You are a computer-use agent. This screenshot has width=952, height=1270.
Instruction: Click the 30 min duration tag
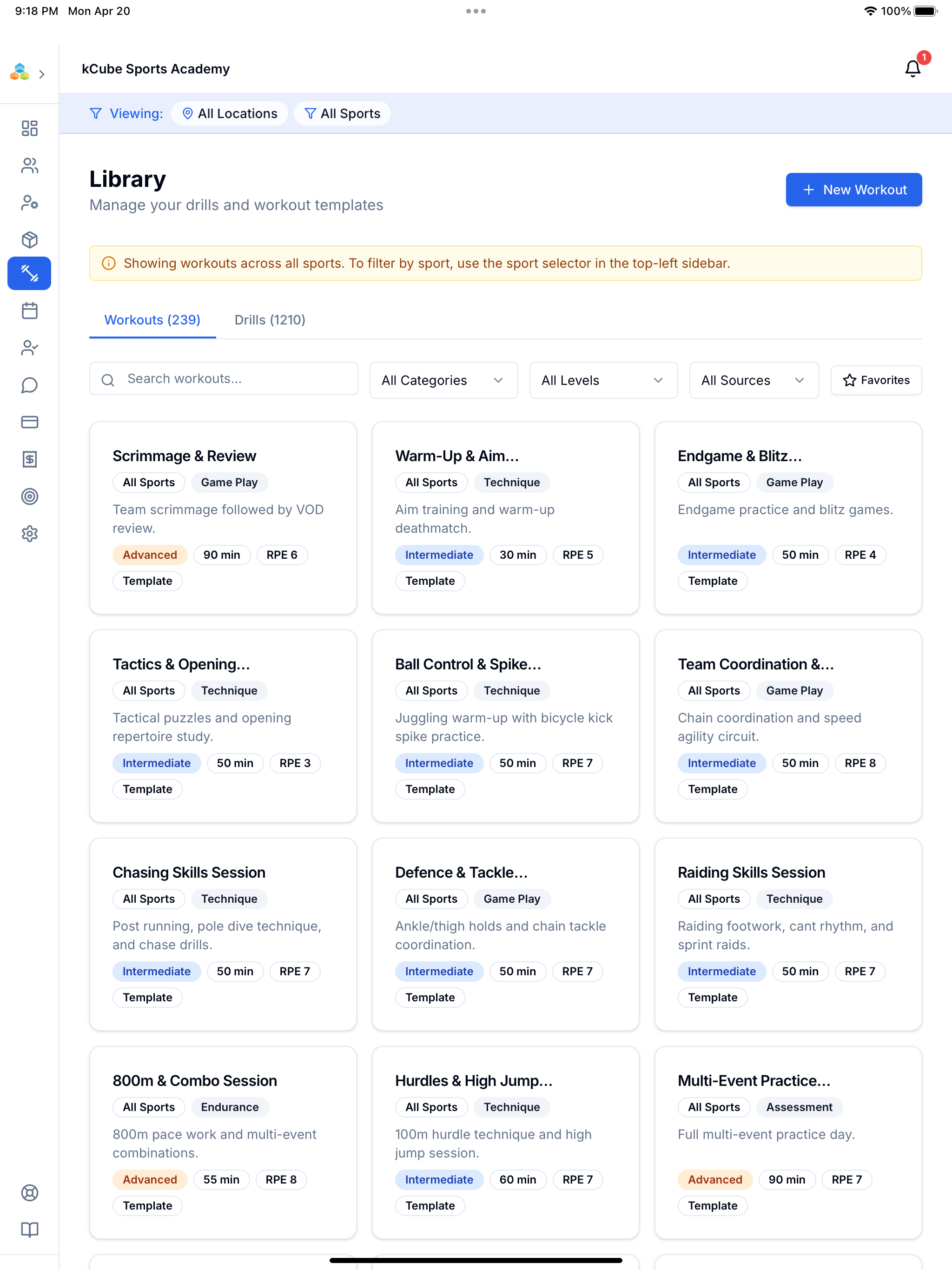pyautogui.click(x=517, y=555)
